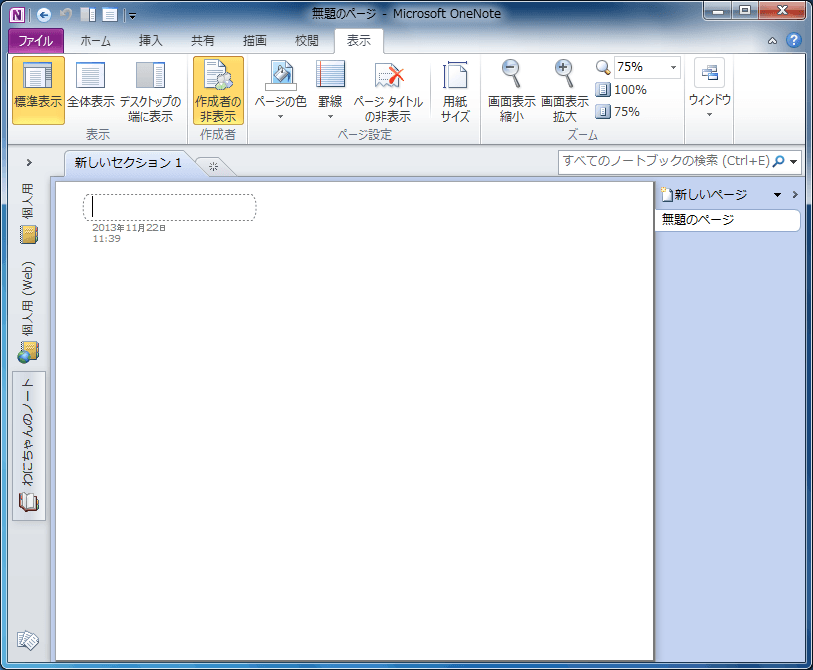
Task: Minimize the OneNote window
Action: coord(718,11)
